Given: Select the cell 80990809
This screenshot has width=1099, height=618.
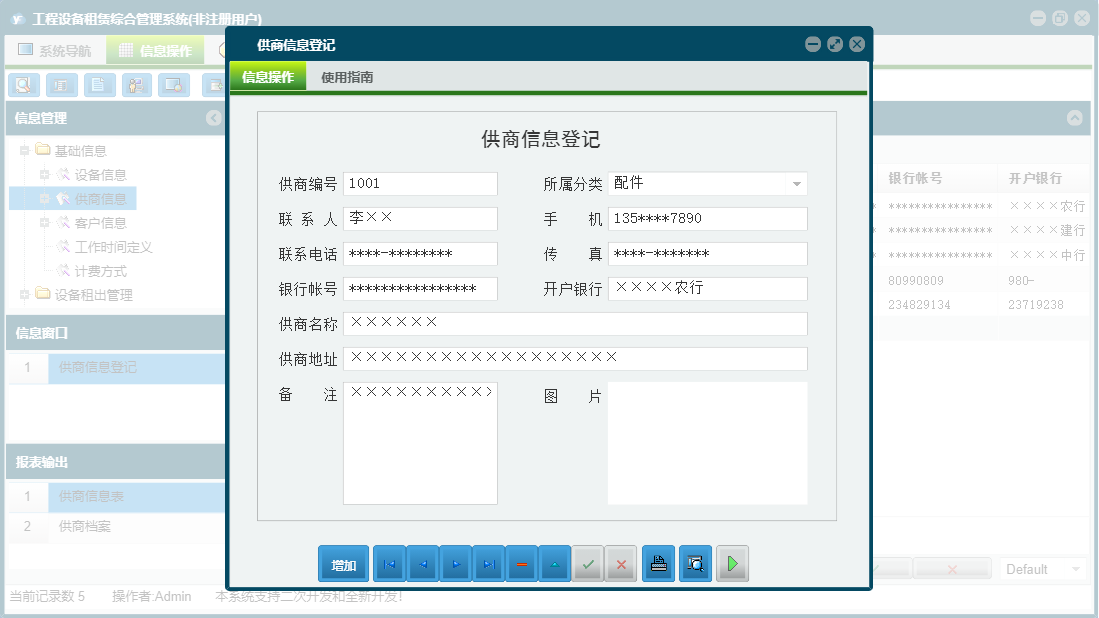Looking at the screenshot, I should pyautogui.click(x=915, y=280).
